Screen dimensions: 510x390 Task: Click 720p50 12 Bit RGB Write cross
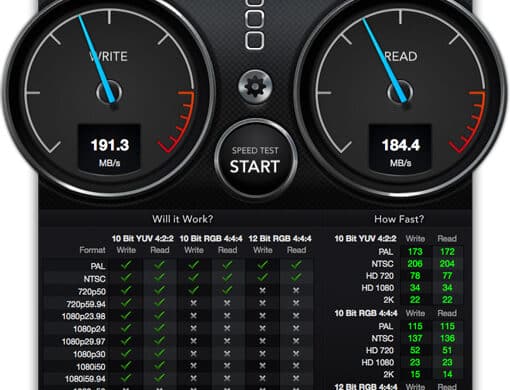point(263,291)
